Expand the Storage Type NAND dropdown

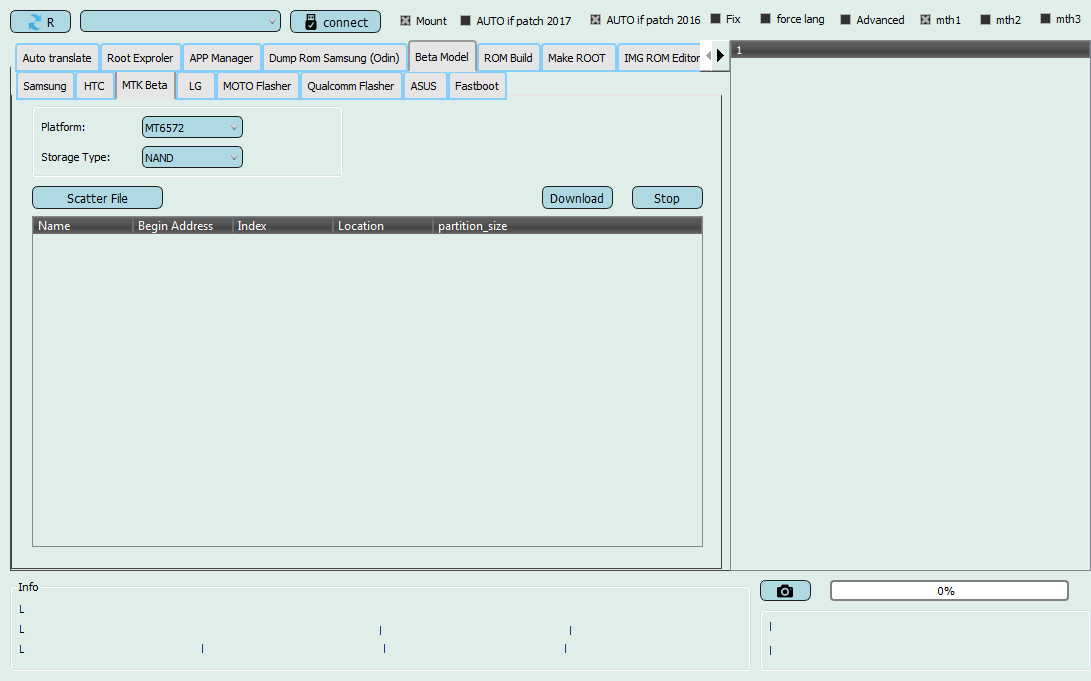pos(192,157)
